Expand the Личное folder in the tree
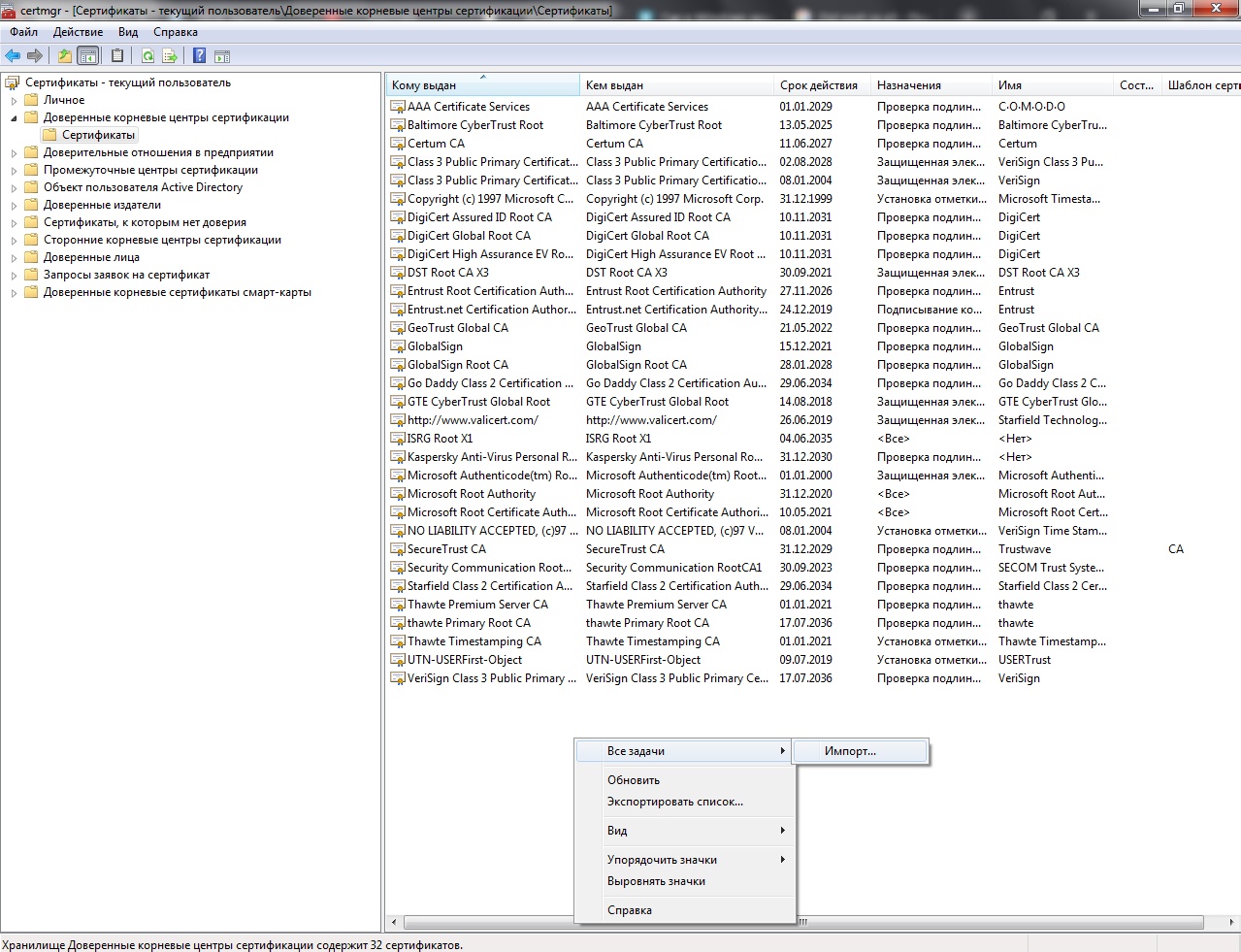The height and width of the screenshot is (952, 1241). [x=14, y=101]
